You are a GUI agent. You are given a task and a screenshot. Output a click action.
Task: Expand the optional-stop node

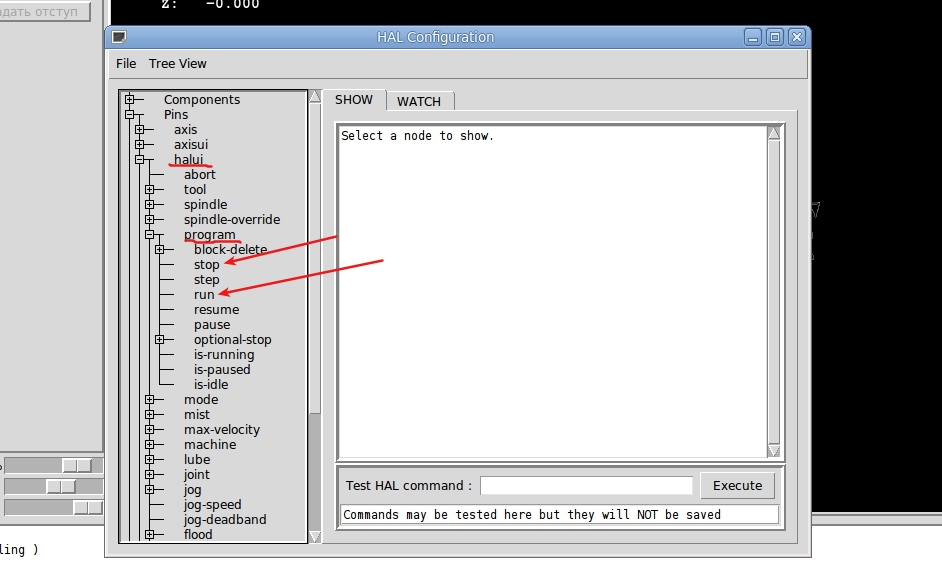(x=160, y=339)
